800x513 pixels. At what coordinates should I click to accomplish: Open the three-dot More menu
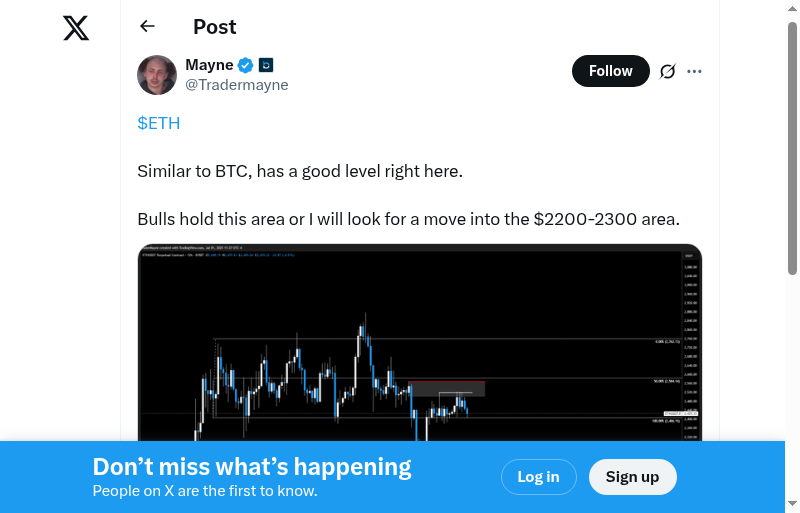coord(695,71)
